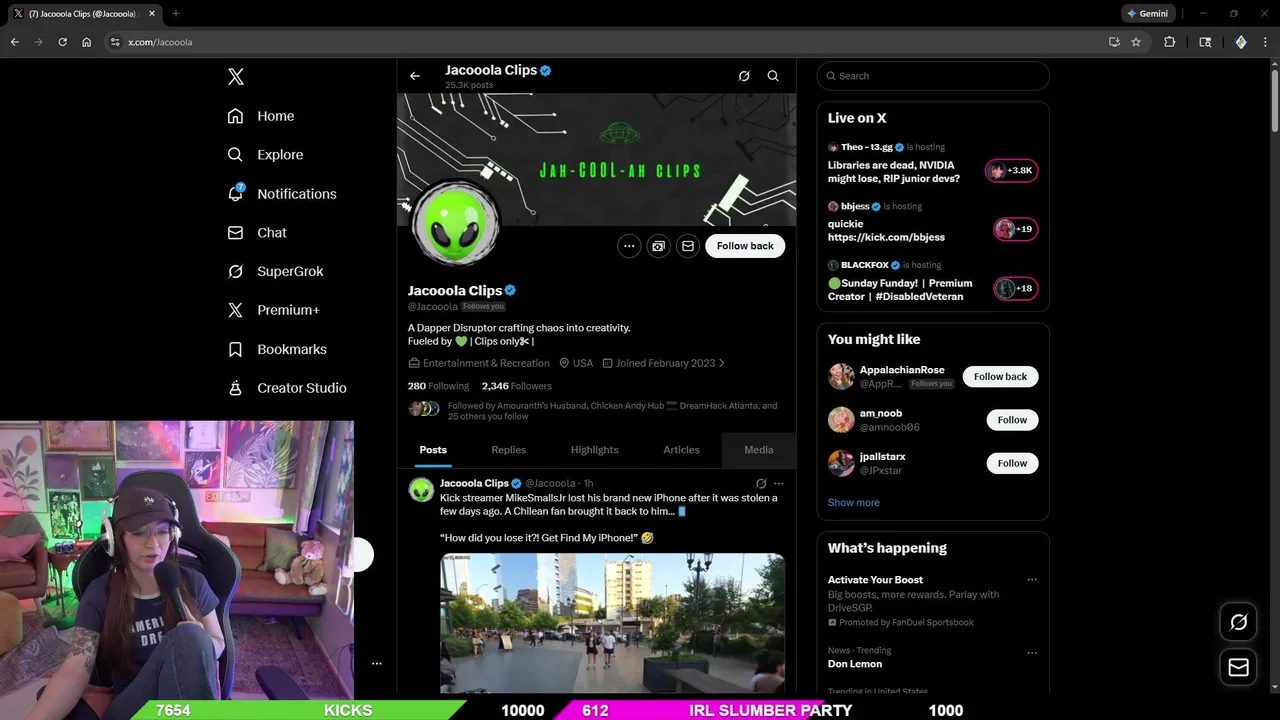Image resolution: width=1280 pixels, height=720 pixels.
Task: Click search icon in profile header
Action: point(773,76)
